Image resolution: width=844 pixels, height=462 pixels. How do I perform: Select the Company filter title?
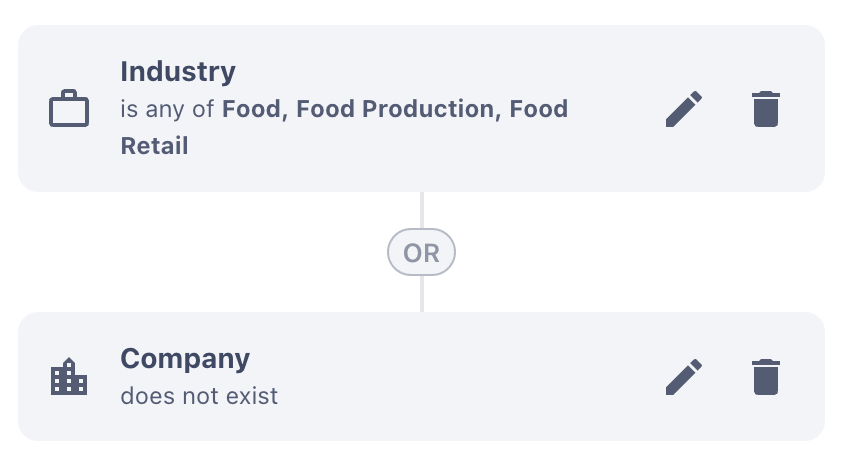185,358
